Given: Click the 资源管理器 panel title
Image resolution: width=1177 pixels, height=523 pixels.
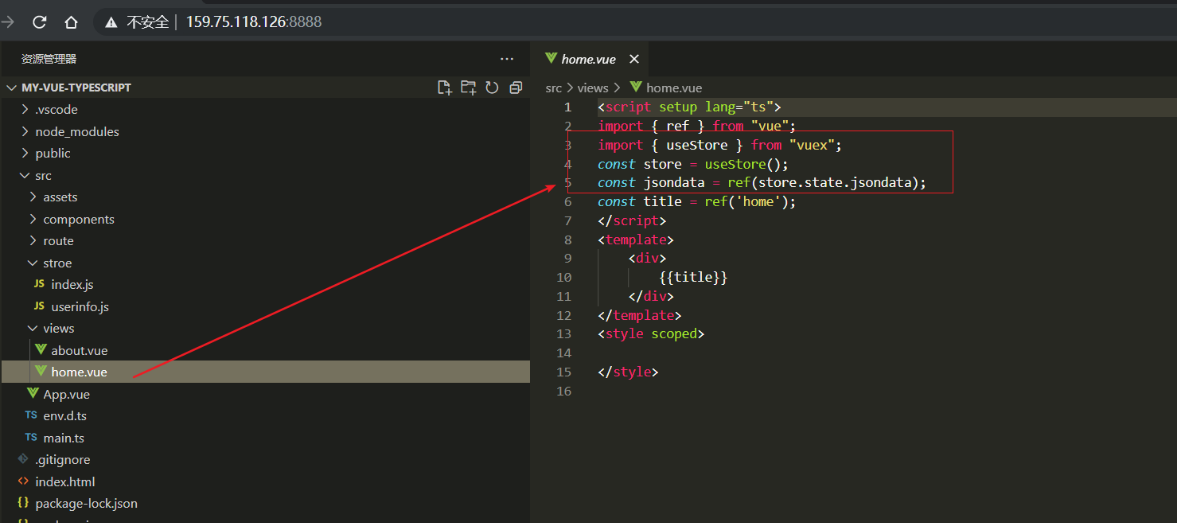Looking at the screenshot, I should click(49, 59).
